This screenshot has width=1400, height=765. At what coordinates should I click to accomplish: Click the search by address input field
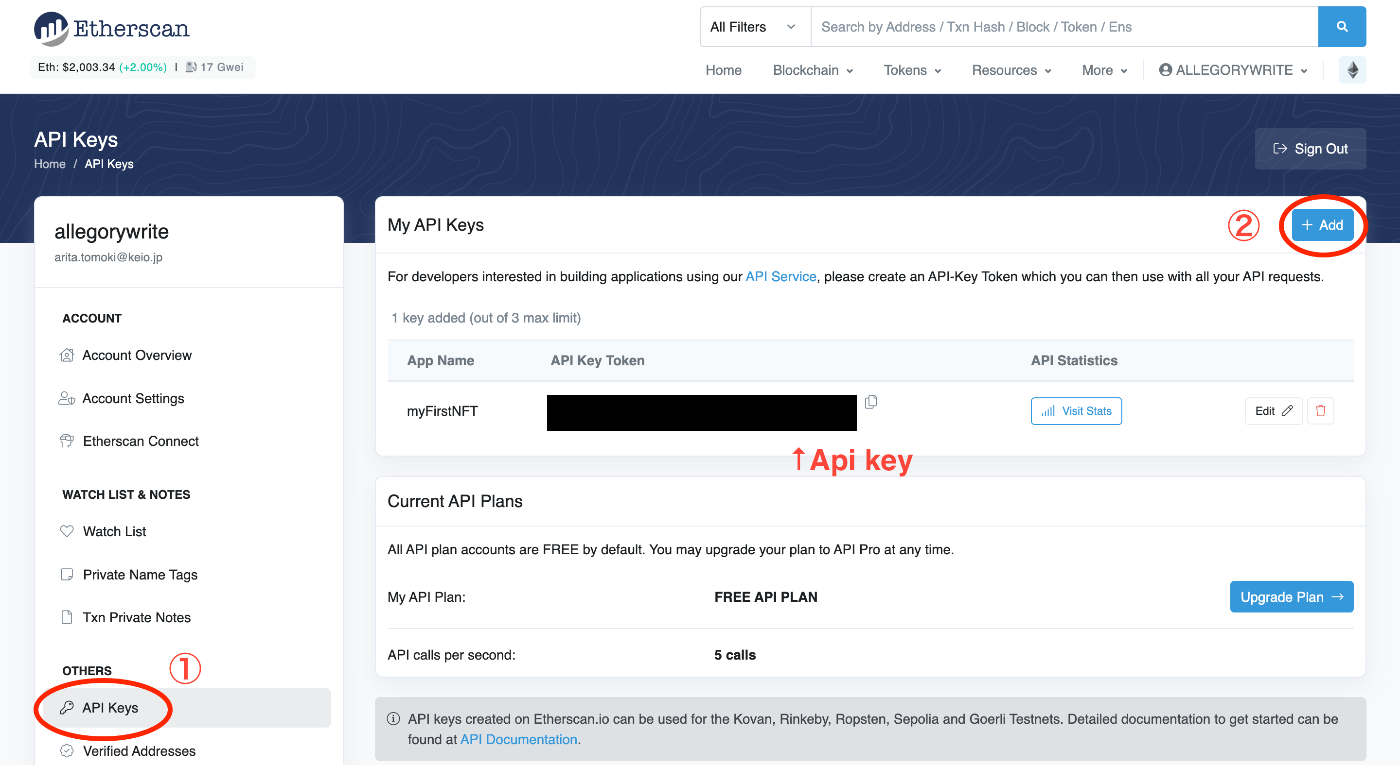tap(1064, 27)
